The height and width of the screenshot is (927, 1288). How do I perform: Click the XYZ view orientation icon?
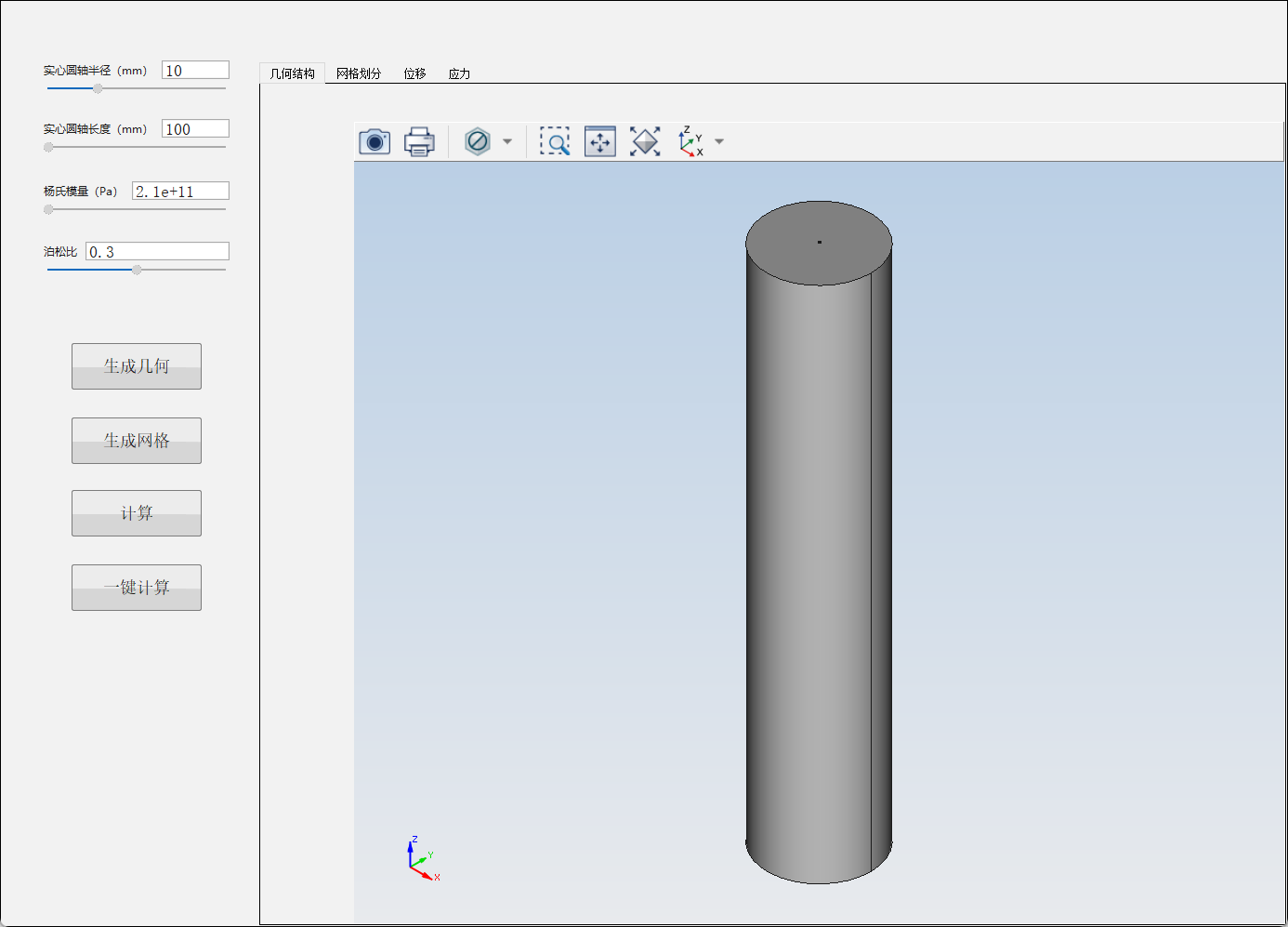click(x=690, y=142)
